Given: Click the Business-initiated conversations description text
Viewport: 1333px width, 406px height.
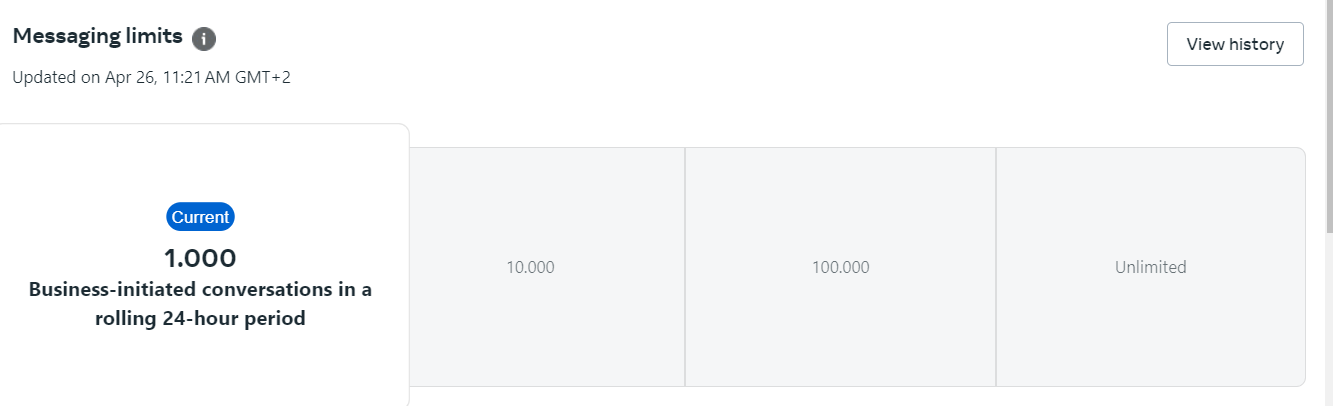Looking at the screenshot, I should [200, 290].
